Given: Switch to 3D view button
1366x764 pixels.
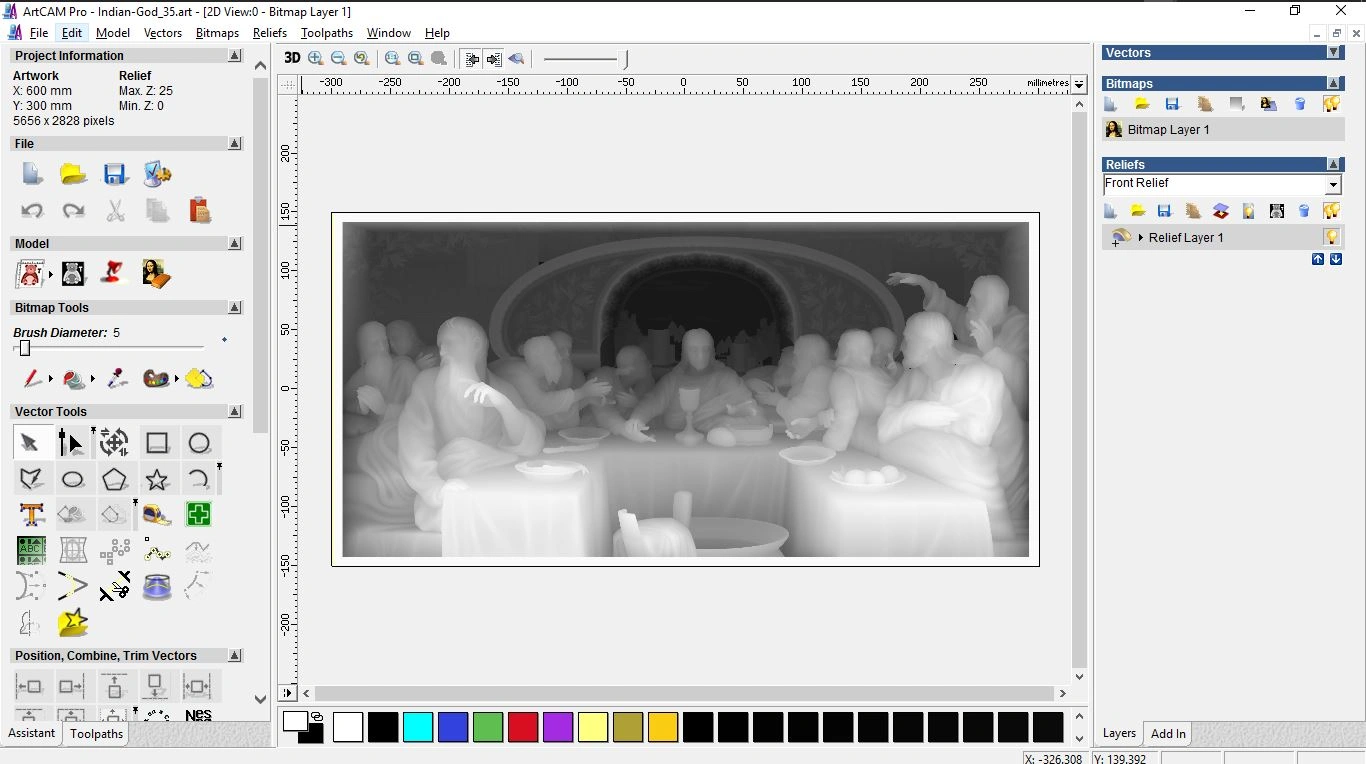Looking at the screenshot, I should (x=292, y=58).
